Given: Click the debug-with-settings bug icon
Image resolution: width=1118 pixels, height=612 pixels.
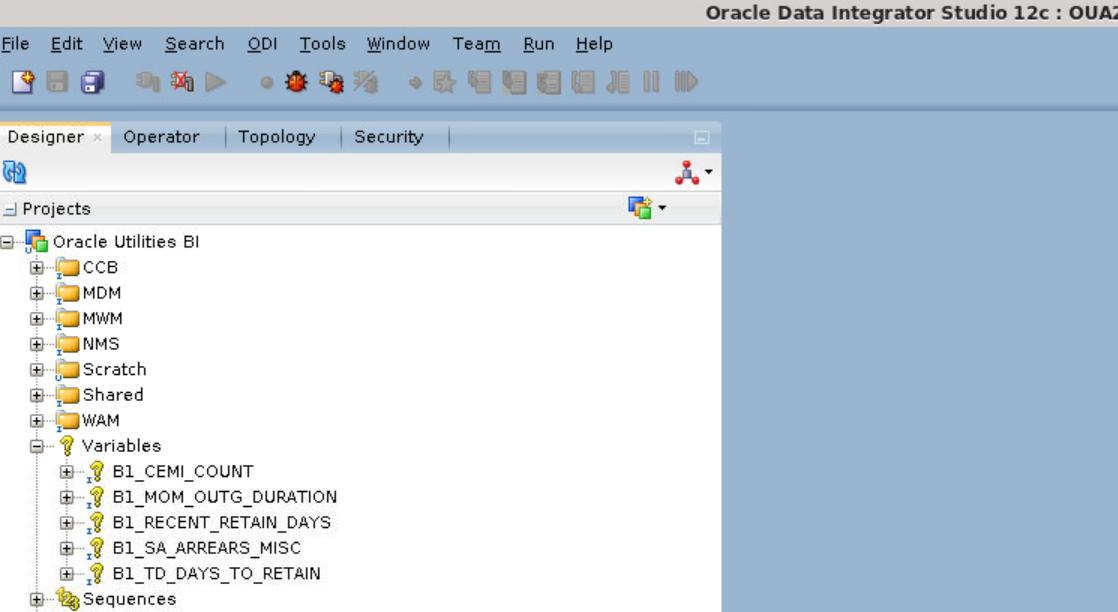Looking at the screenshot, I should click(332, 82).
